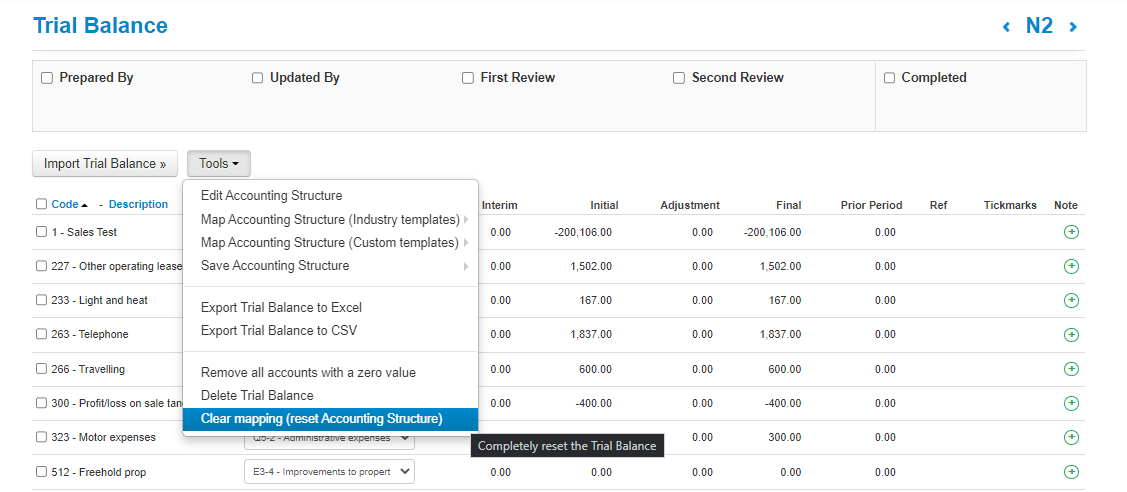The height and width of the screenshot is (492, 1127).
Task: Tick the First Review checkbox
Action: [468, 78]
